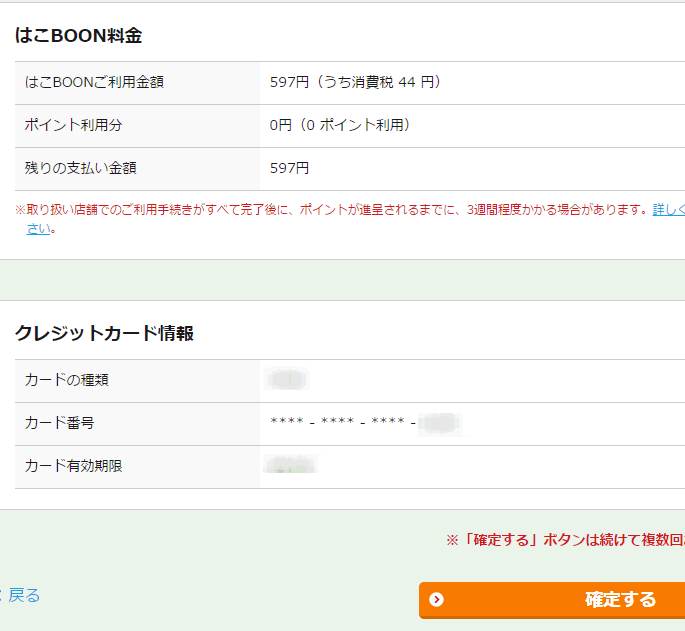Open the 詳しく details link

click(x=668, y=210)
